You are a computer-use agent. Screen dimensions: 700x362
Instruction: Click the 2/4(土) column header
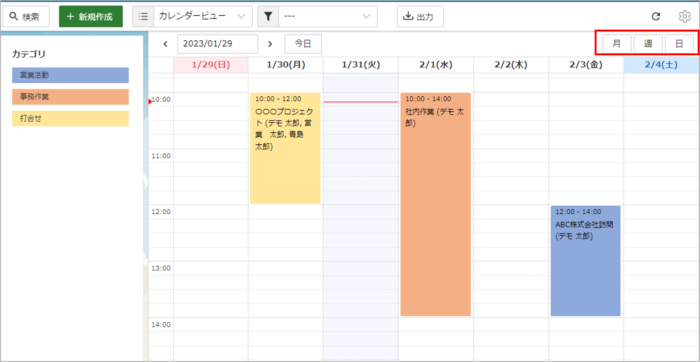tap(662, 65)
